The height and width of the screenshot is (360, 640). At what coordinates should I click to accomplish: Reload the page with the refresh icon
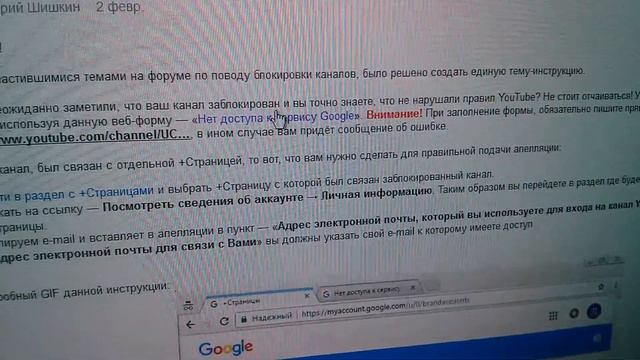click(224, 322)
